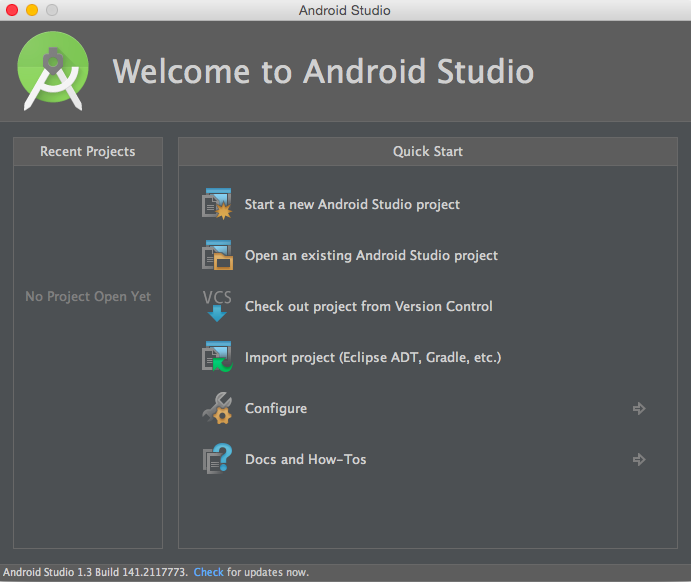
Task: Click the VCS checkout download icon
Action: click(217, 306)
